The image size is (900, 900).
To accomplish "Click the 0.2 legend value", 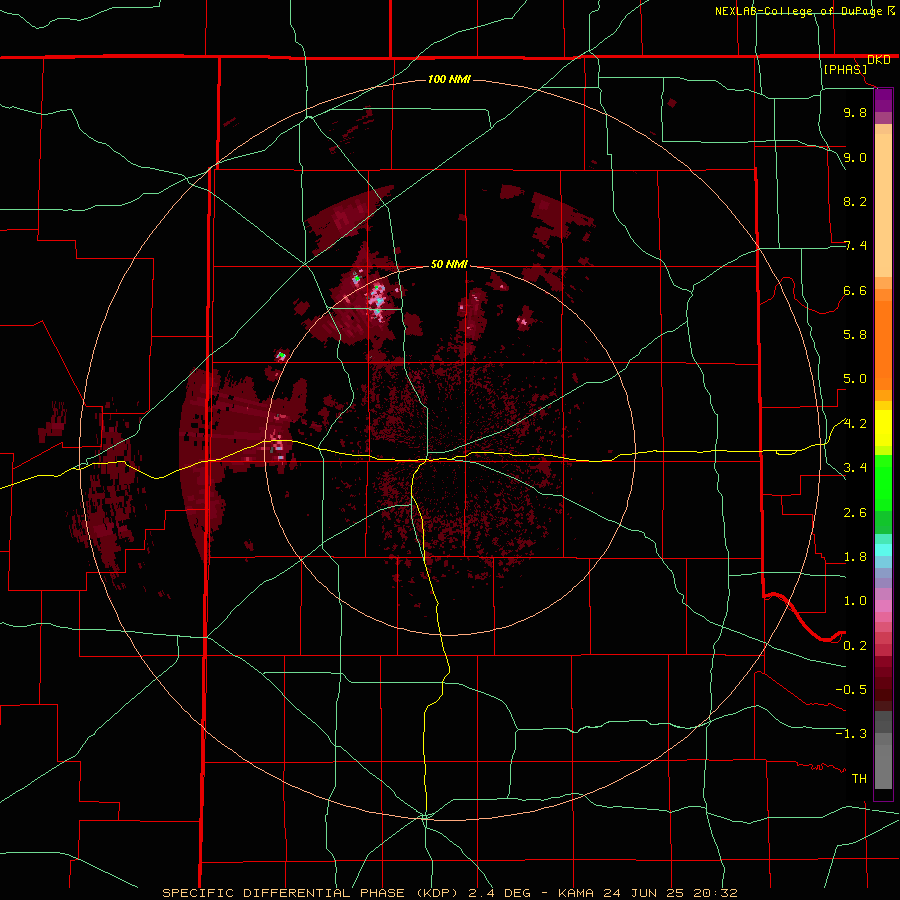I will (855, 646).
